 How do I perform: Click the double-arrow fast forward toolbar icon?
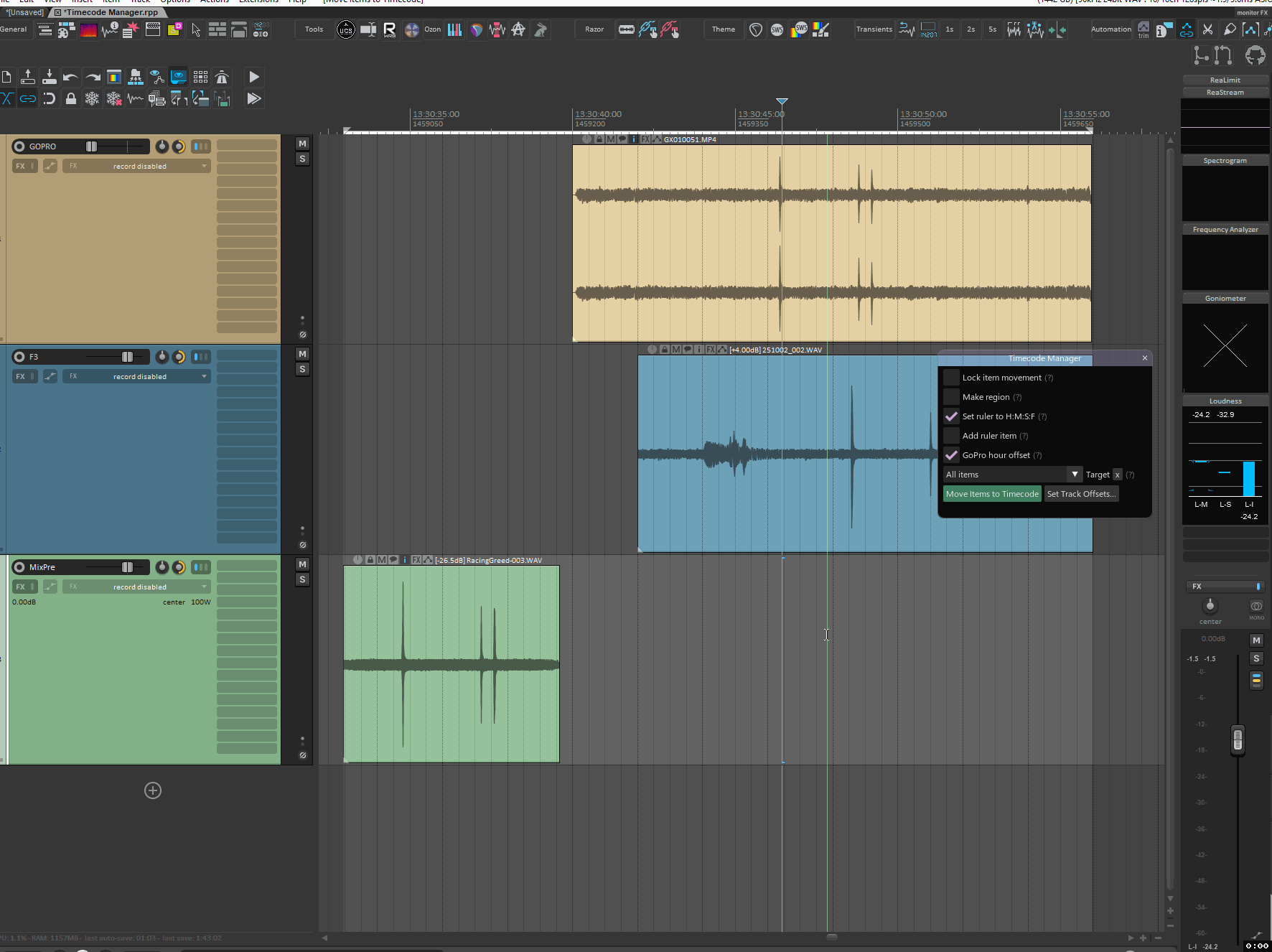[253, 99]
